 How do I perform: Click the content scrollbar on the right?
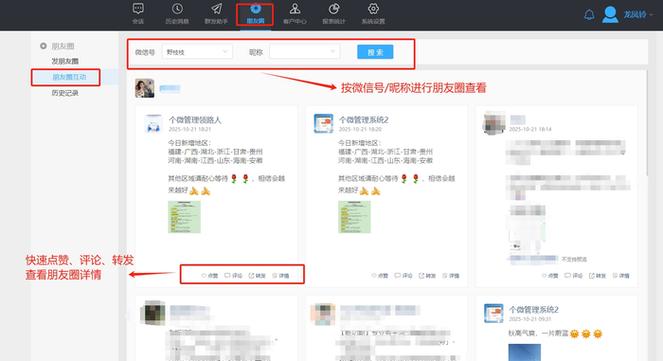point(646,123)
